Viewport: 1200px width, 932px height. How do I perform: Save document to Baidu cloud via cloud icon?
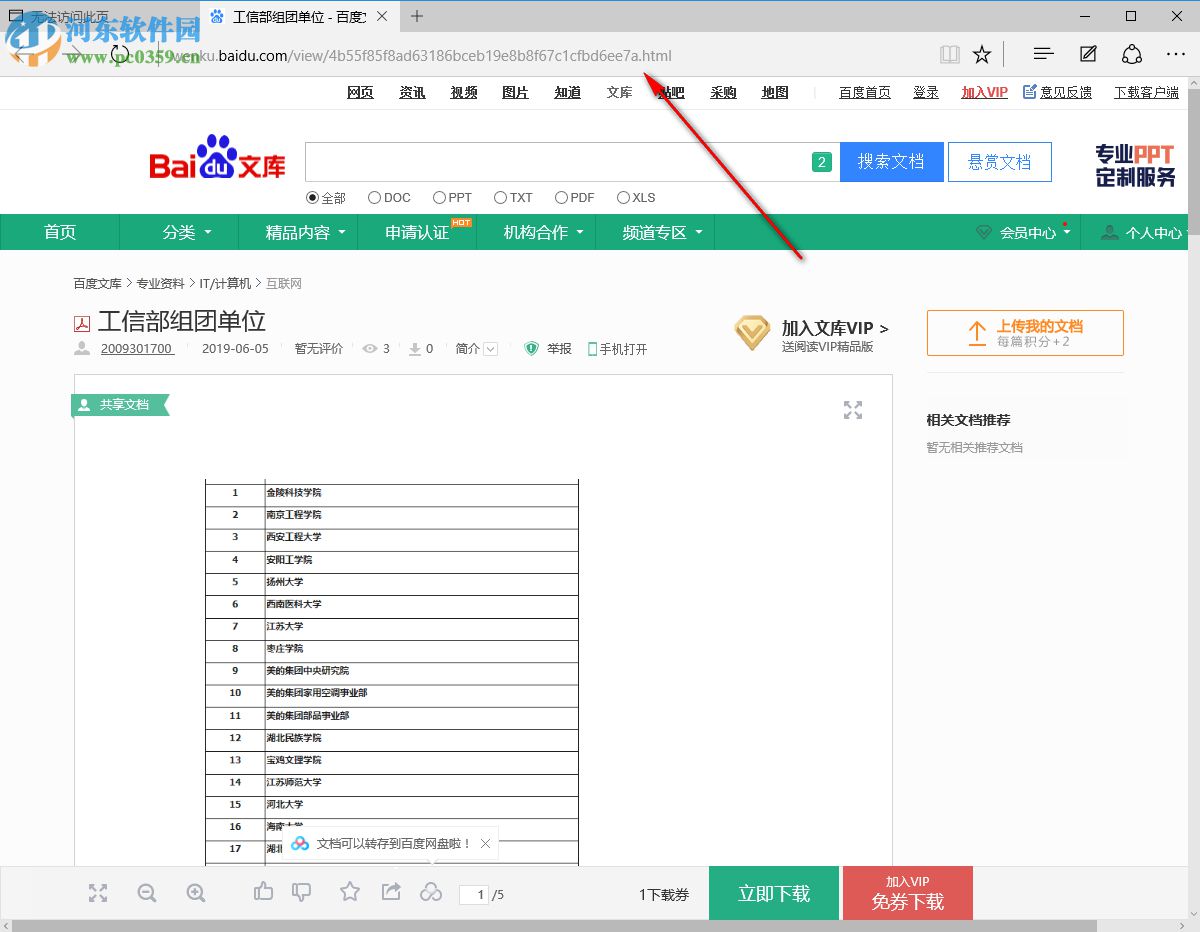(431, 891)
